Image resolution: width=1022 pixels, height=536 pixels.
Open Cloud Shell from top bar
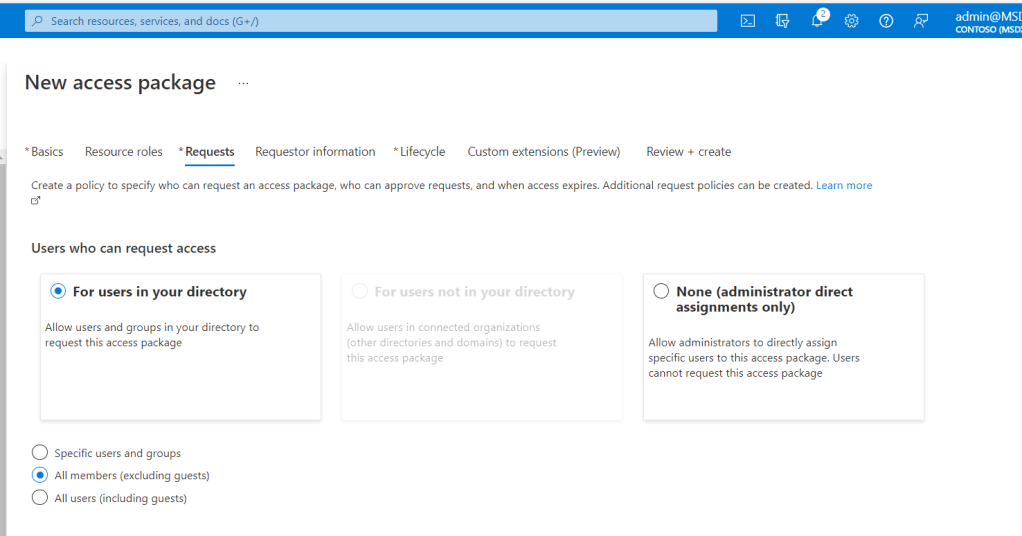point(747,21)
